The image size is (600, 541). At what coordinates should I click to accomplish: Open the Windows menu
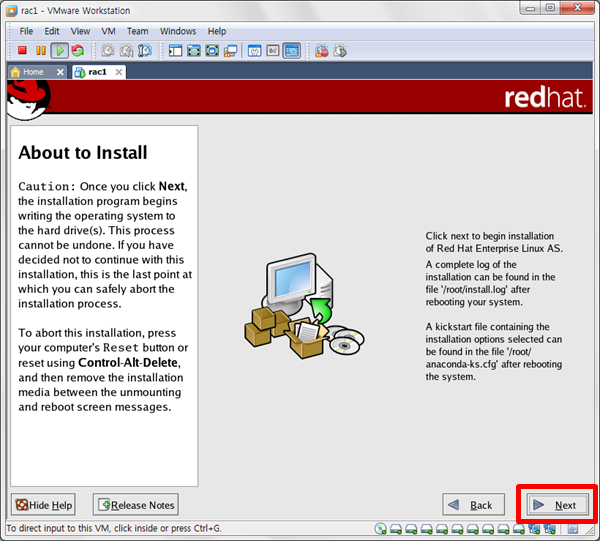[x=178, y=31]
